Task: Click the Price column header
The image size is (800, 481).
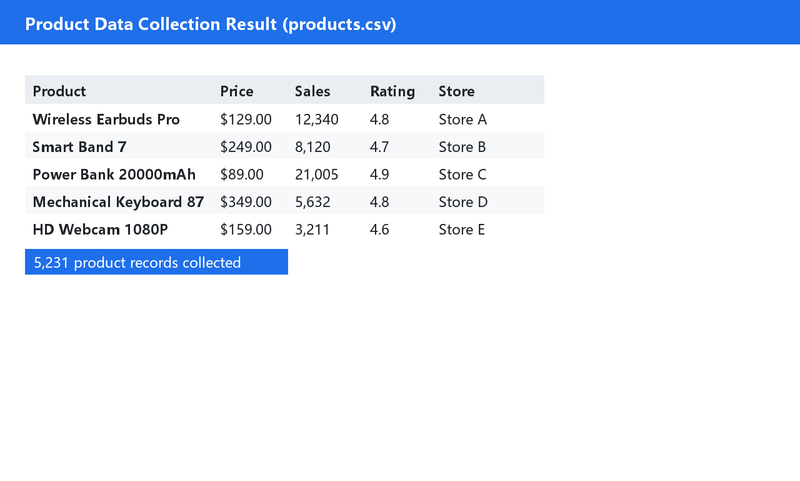Action: pyautogui.click(x=237, y=91)
